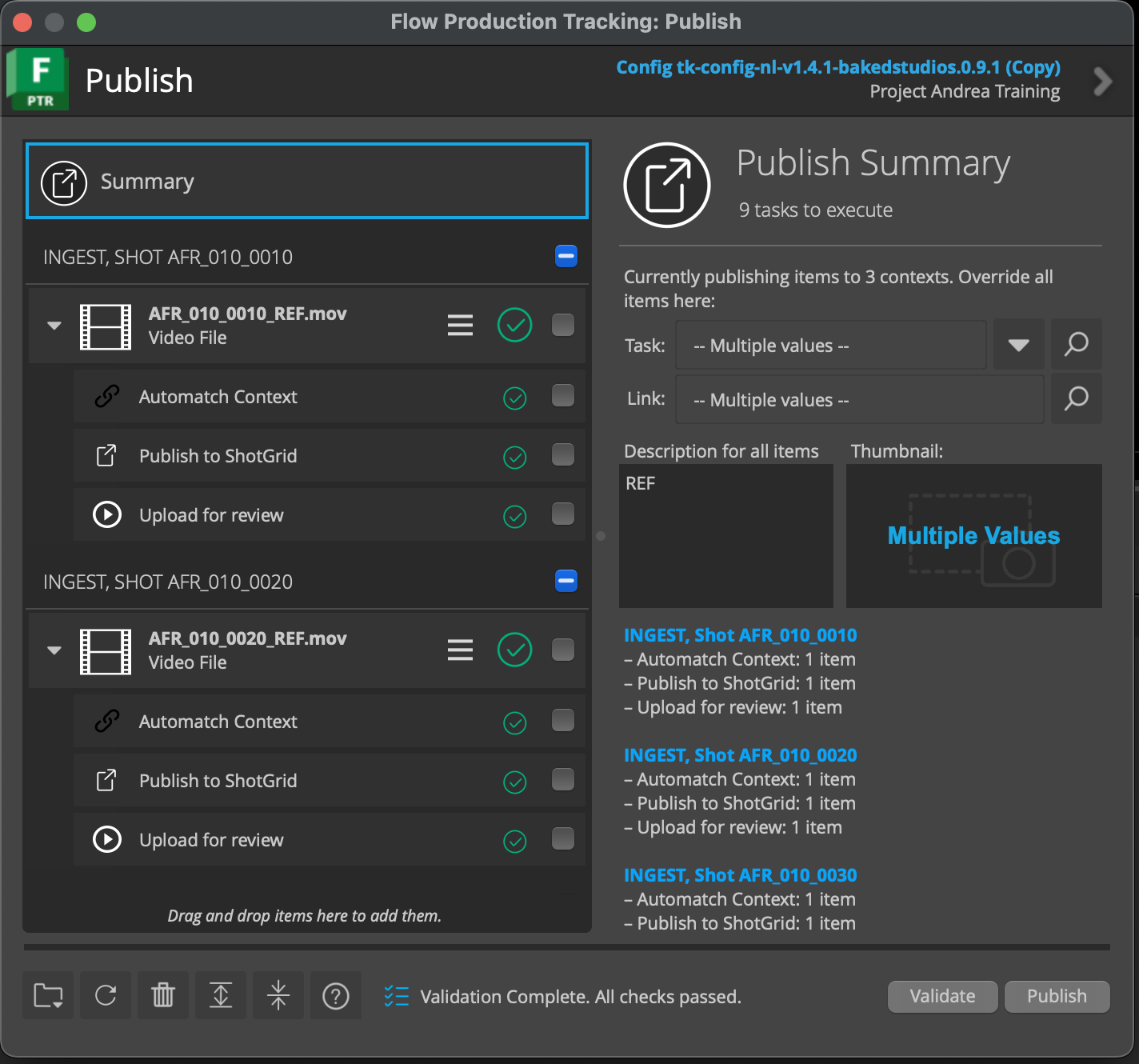Image resolution: width=1139 pixels, height=1064 pixels.
Task: Toggle first Upload for review checkbox
Action: (563, 514)
